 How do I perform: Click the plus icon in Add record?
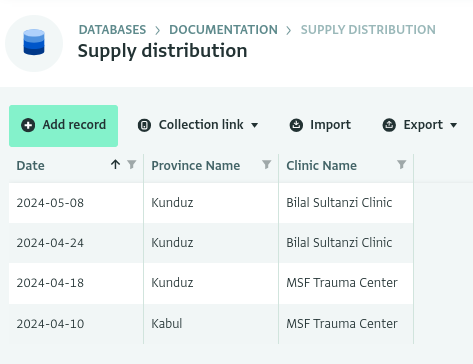coord(28,125)
